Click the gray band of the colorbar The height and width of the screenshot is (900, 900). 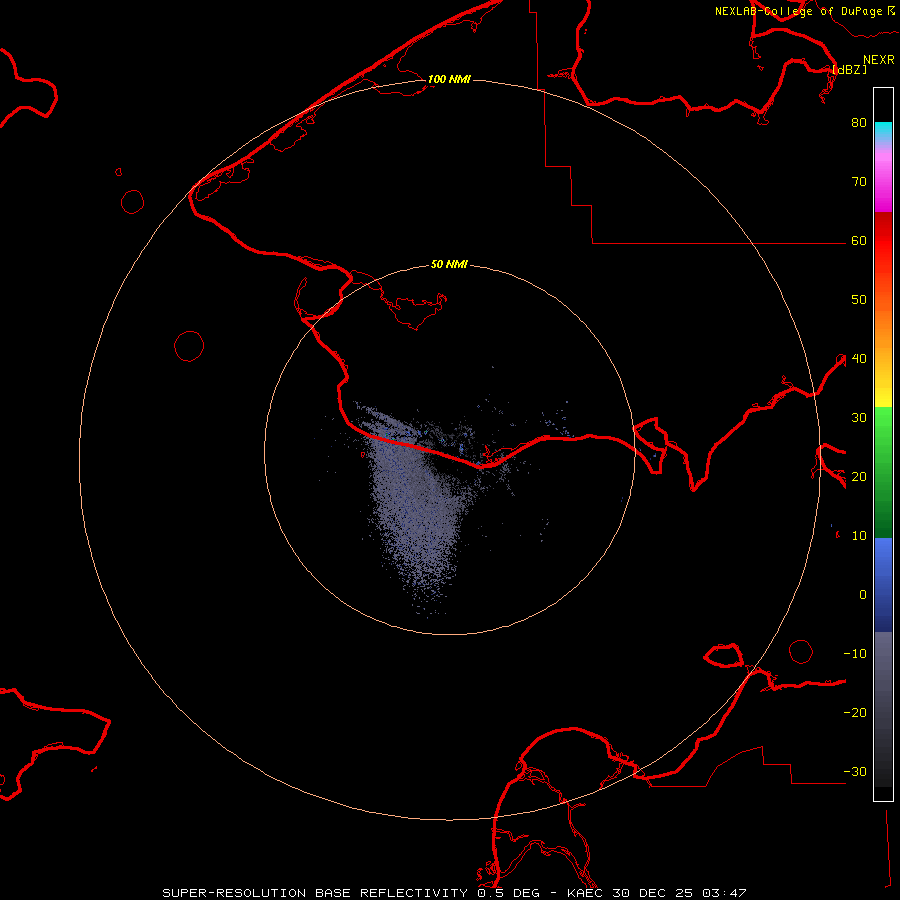pyautogui.click(x=883, y=709)
